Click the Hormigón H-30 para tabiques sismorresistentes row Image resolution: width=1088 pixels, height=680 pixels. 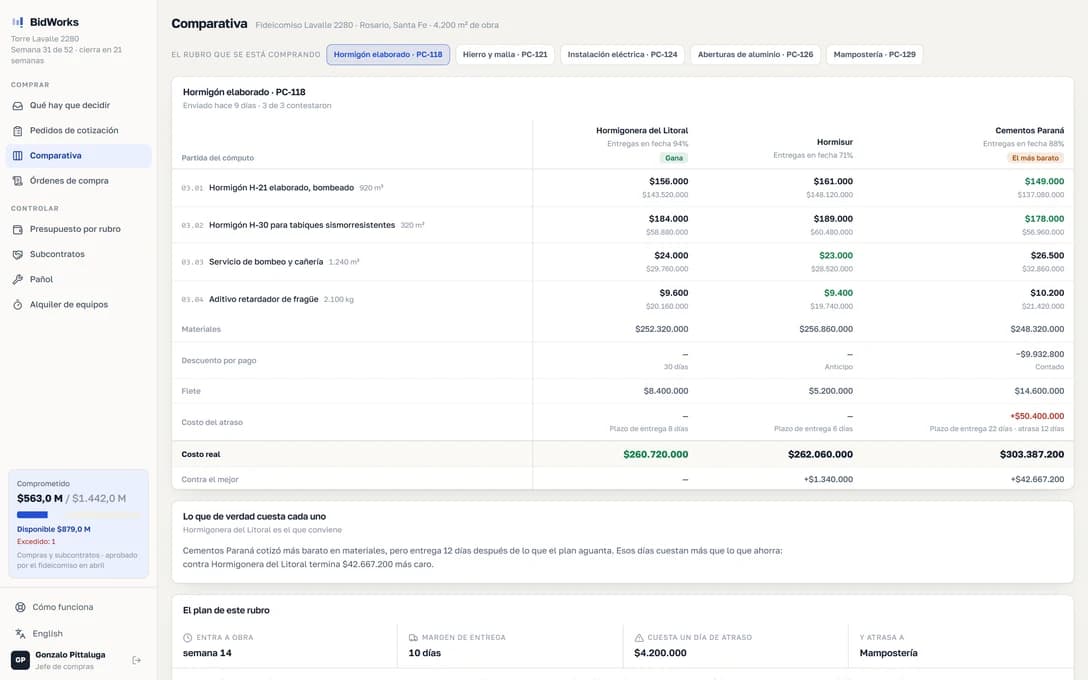pos(622,225)
